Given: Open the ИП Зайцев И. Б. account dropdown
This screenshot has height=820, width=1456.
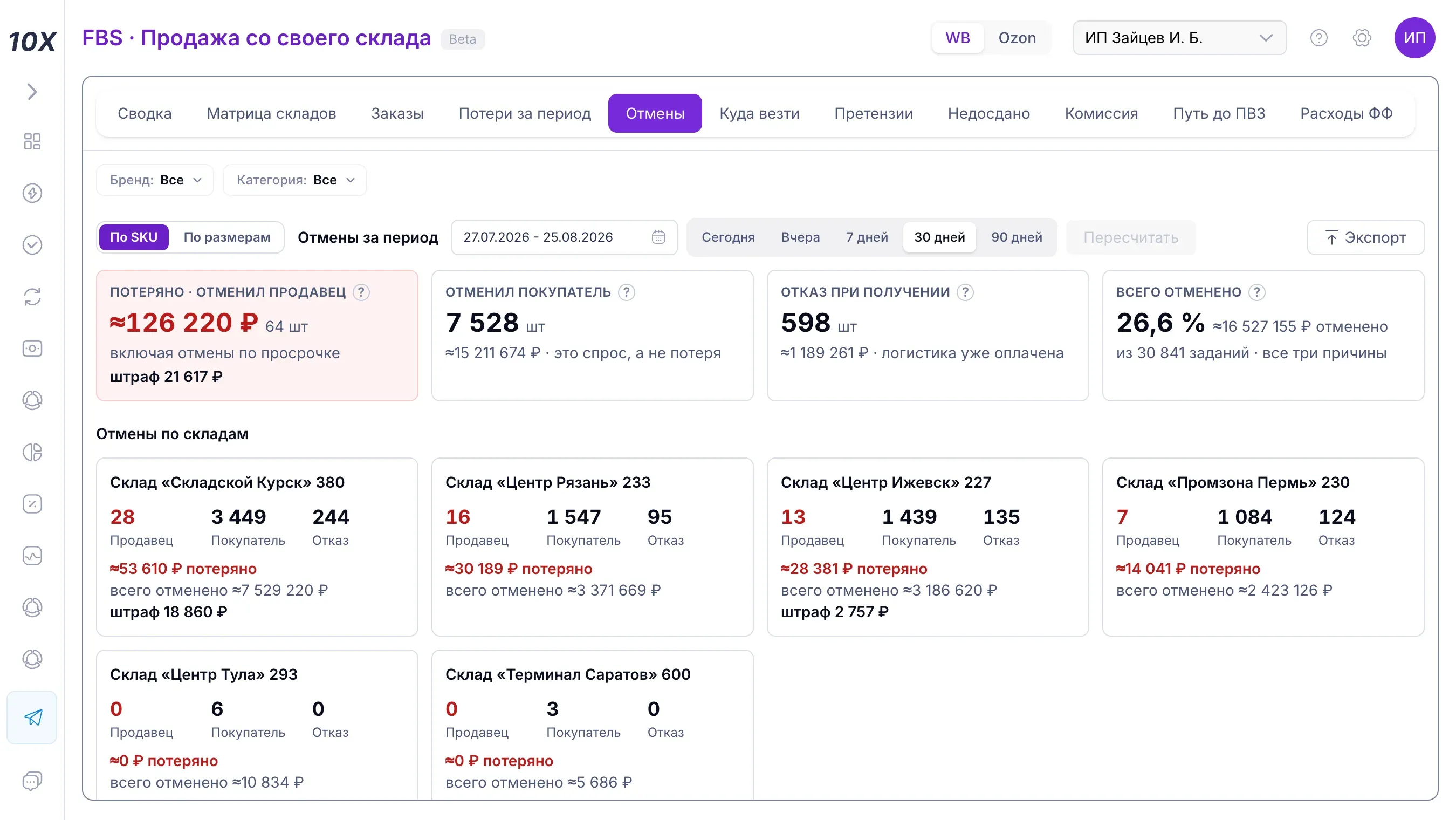Looking at the screenshot, I should point(1179,38).
